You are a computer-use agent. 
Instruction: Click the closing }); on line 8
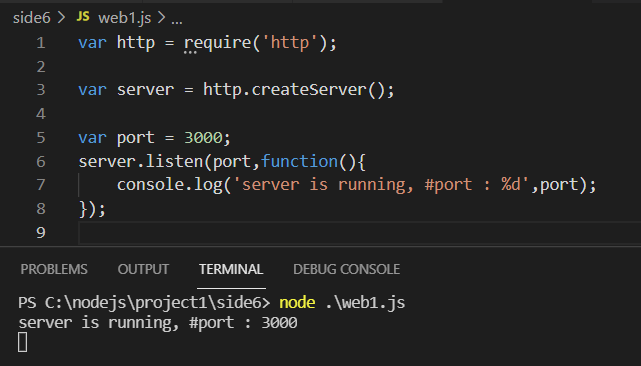(92, 209)
